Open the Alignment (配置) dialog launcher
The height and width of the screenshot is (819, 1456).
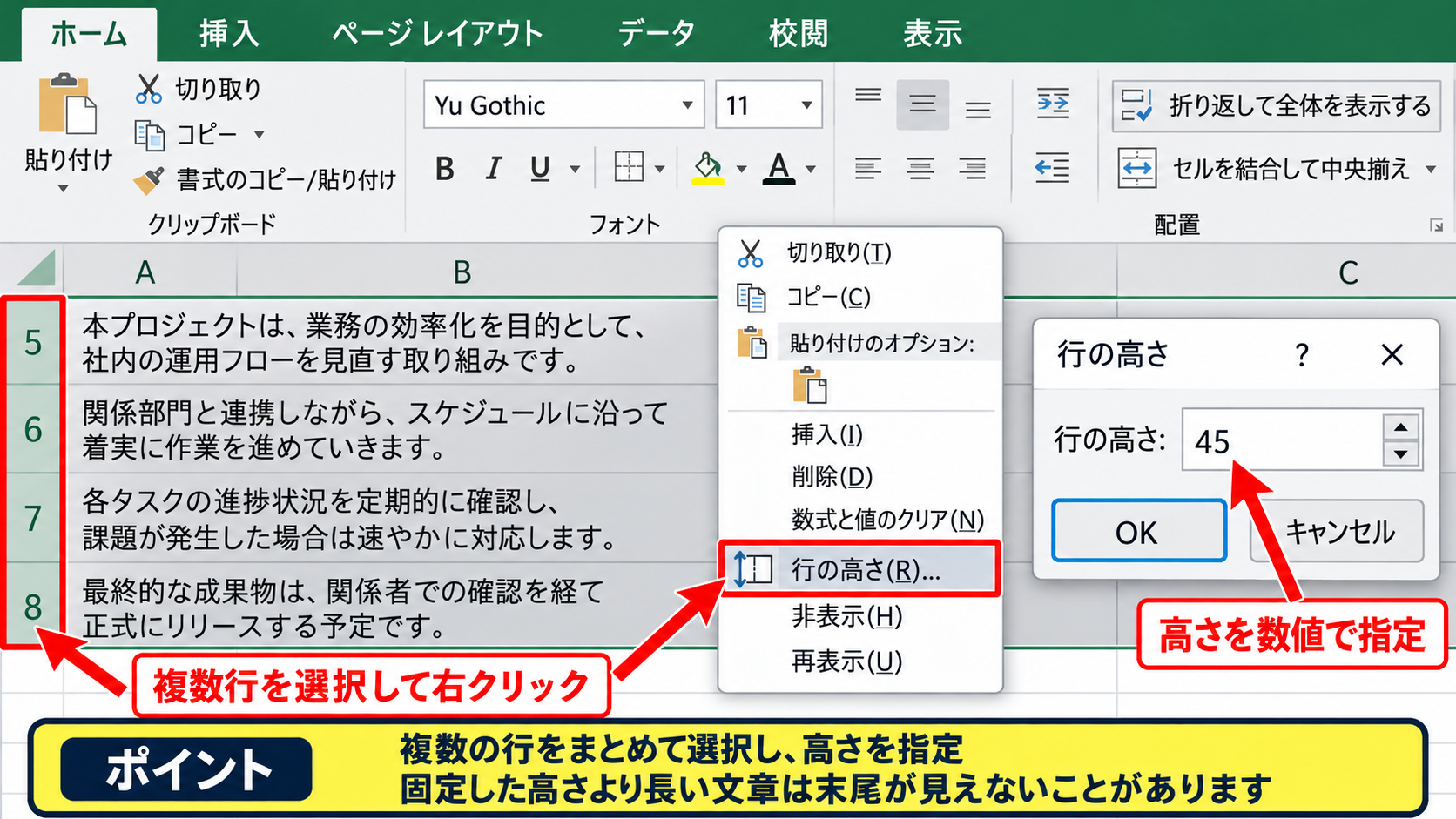[1436, 225]
